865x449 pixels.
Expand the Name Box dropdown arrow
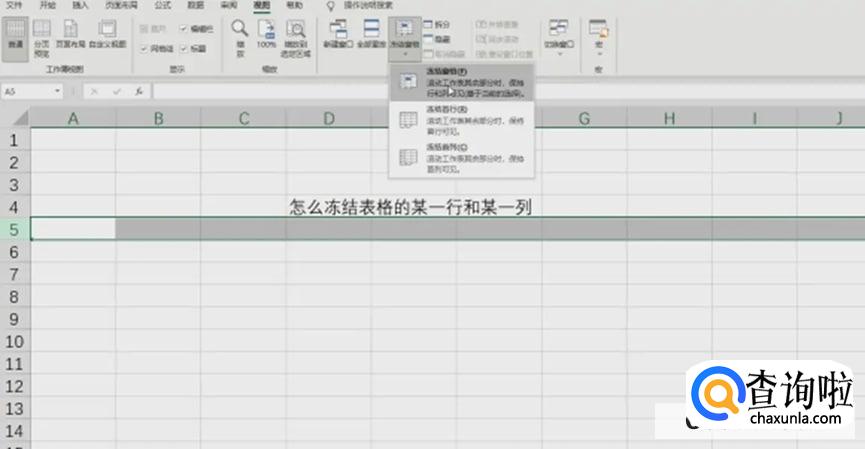[57, 92]
